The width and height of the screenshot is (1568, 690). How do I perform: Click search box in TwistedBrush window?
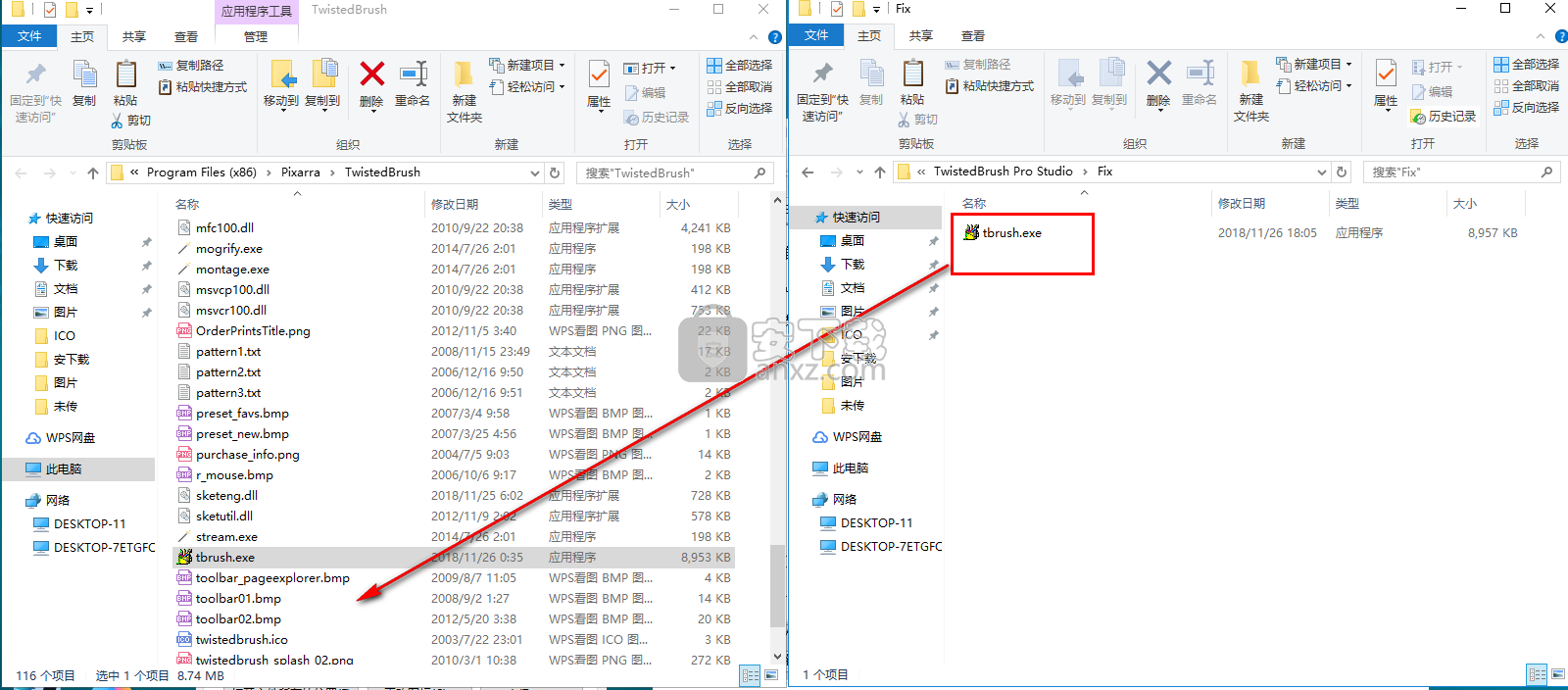[674, 172]
